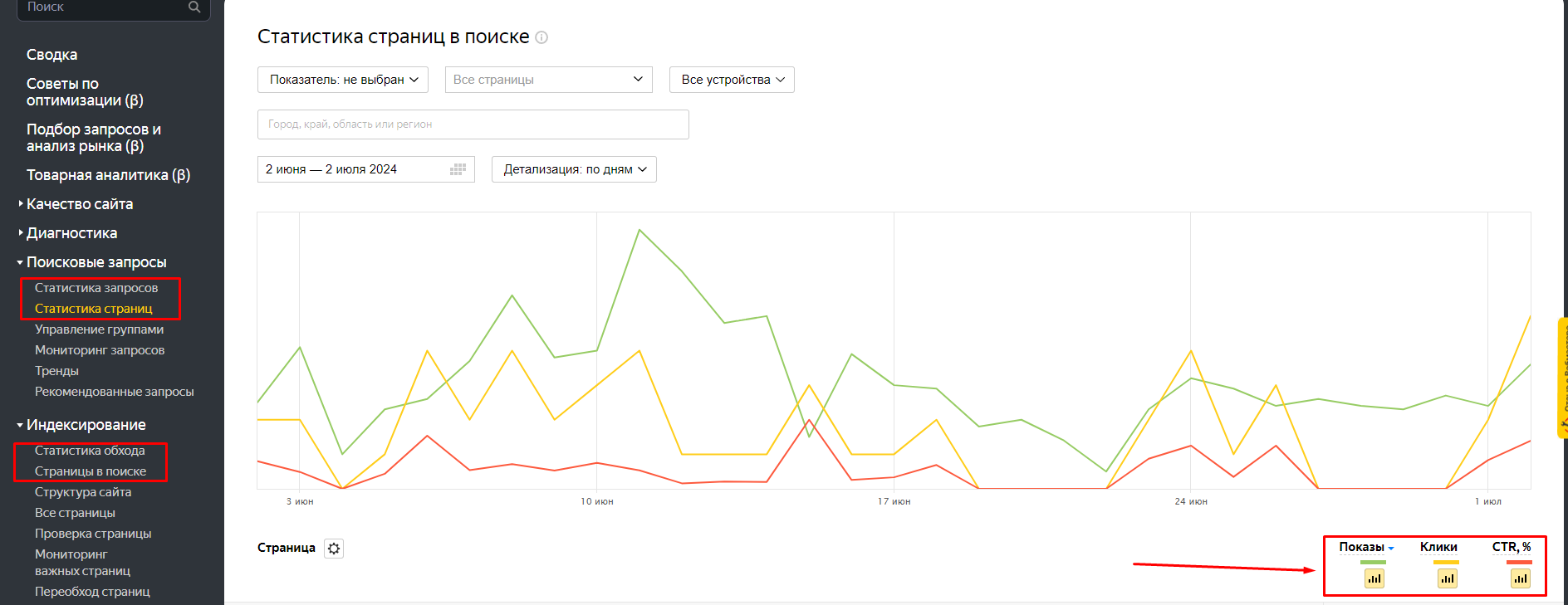Viewport: 1568px width, 605px height.
Task: Open the Все страницы dropdown
Action: point(549,80)
